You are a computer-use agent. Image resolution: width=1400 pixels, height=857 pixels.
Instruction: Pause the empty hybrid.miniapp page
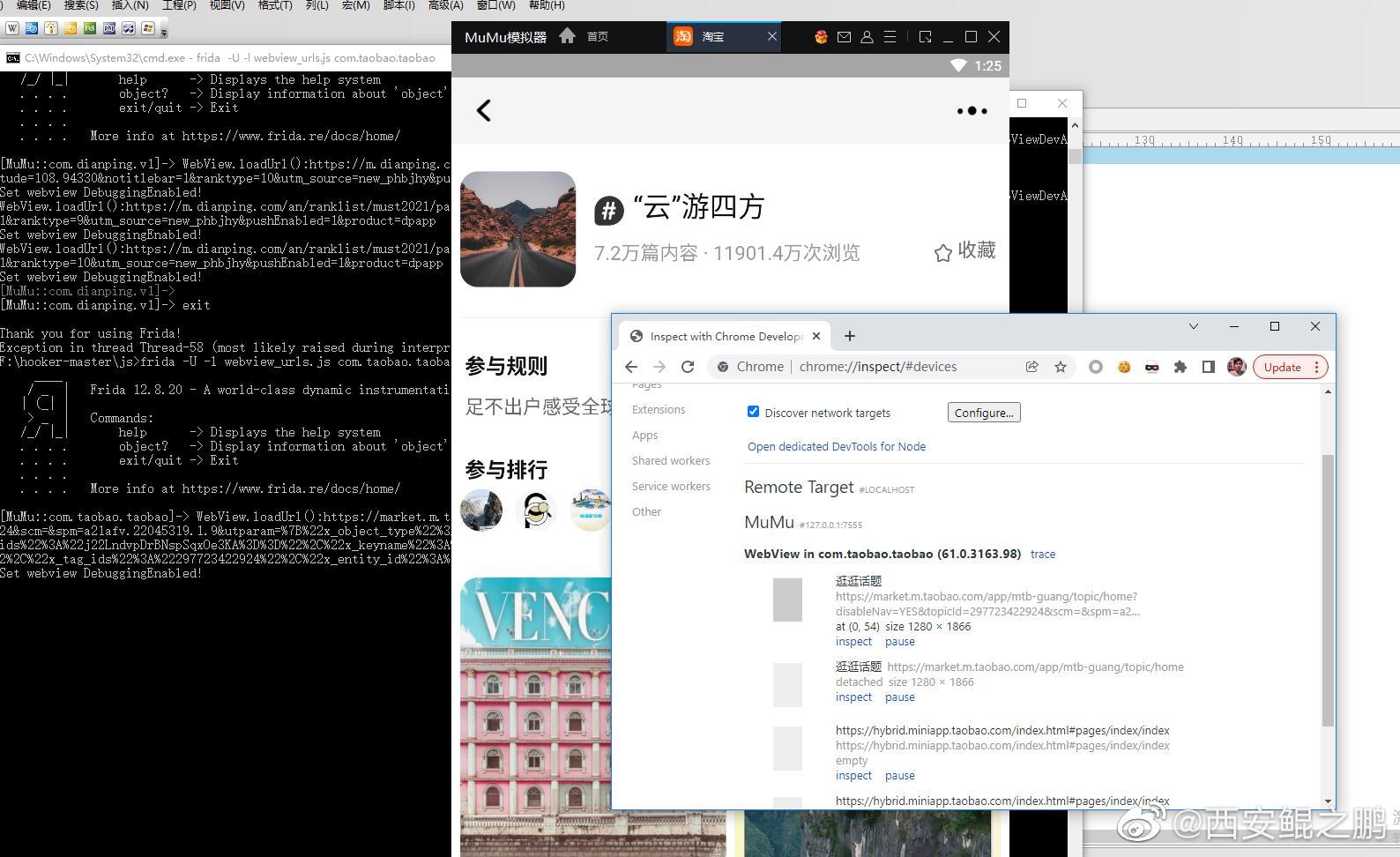click(x=900, y=776)
